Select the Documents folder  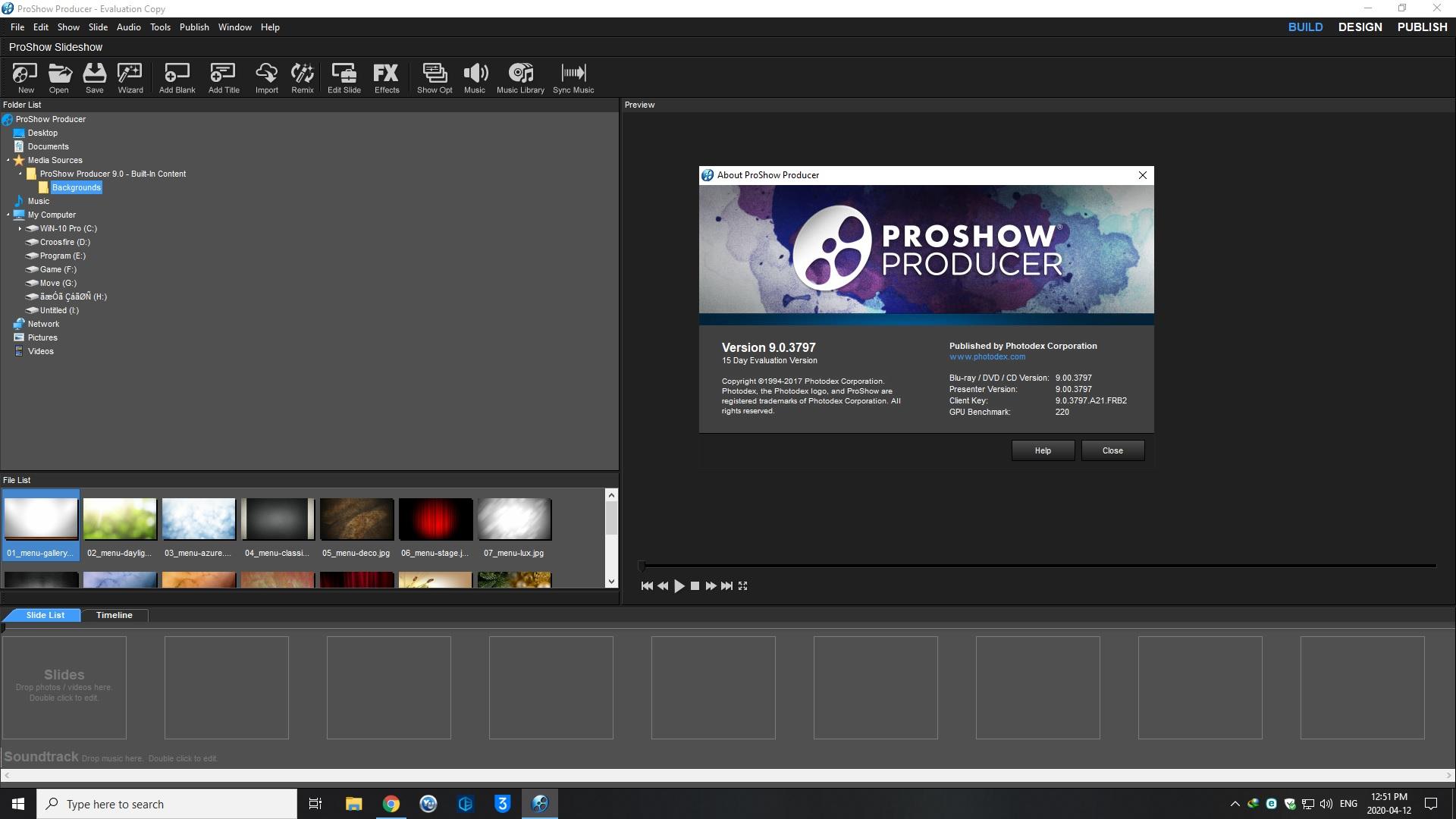(x=48, y=147)
